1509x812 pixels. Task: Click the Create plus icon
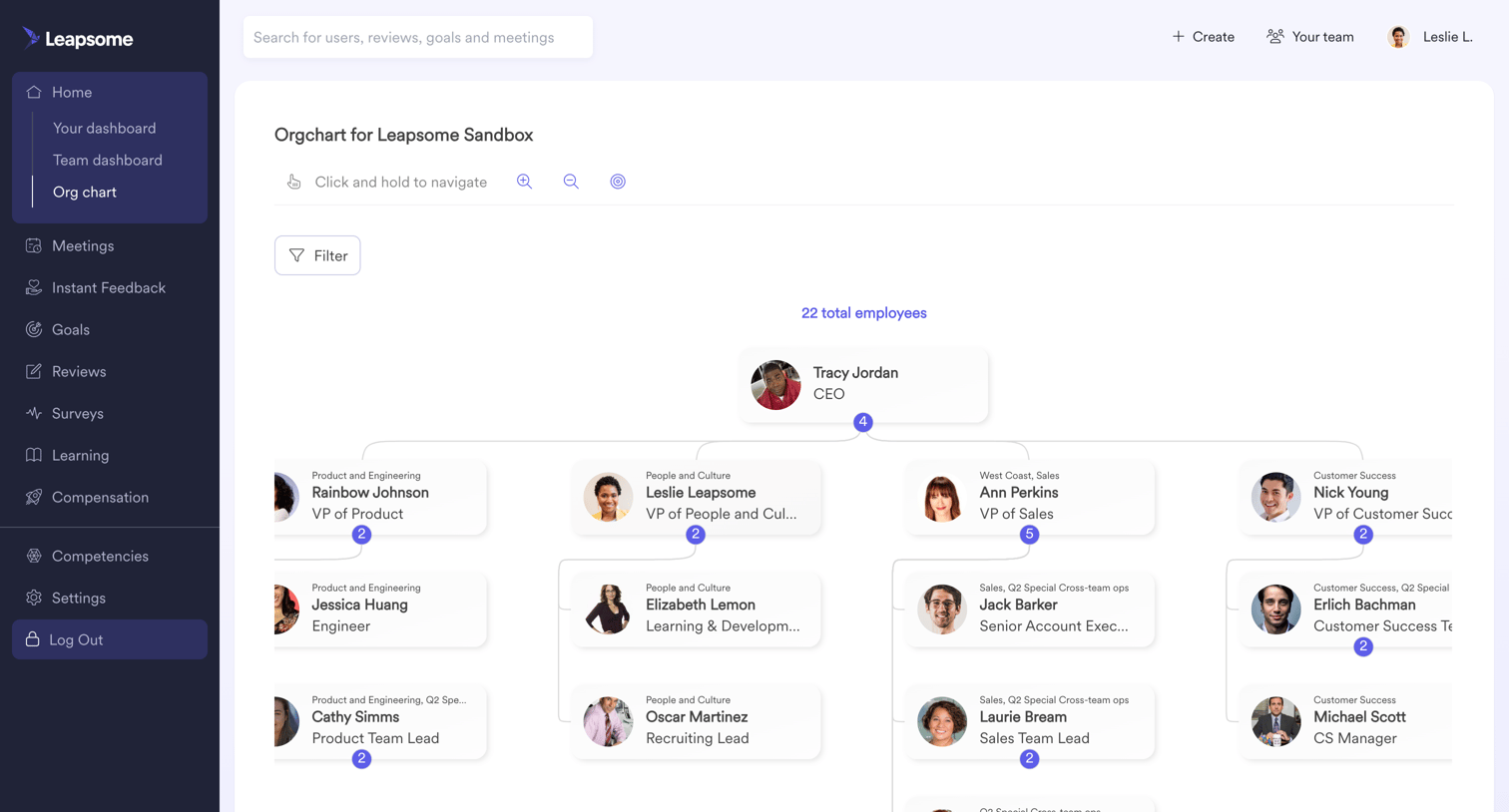click(1179, 36)
